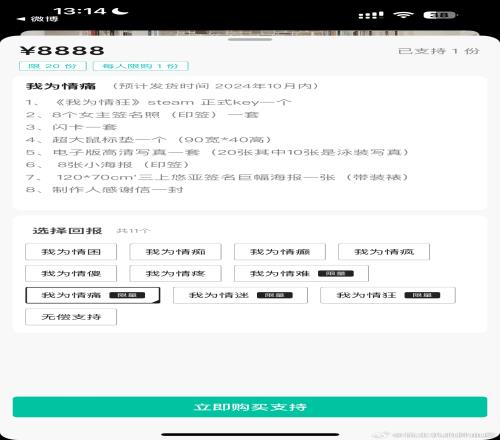This screenshot has height=440, width=500.
Task: Select the 我为情疯 reward option
Action: 384,252
